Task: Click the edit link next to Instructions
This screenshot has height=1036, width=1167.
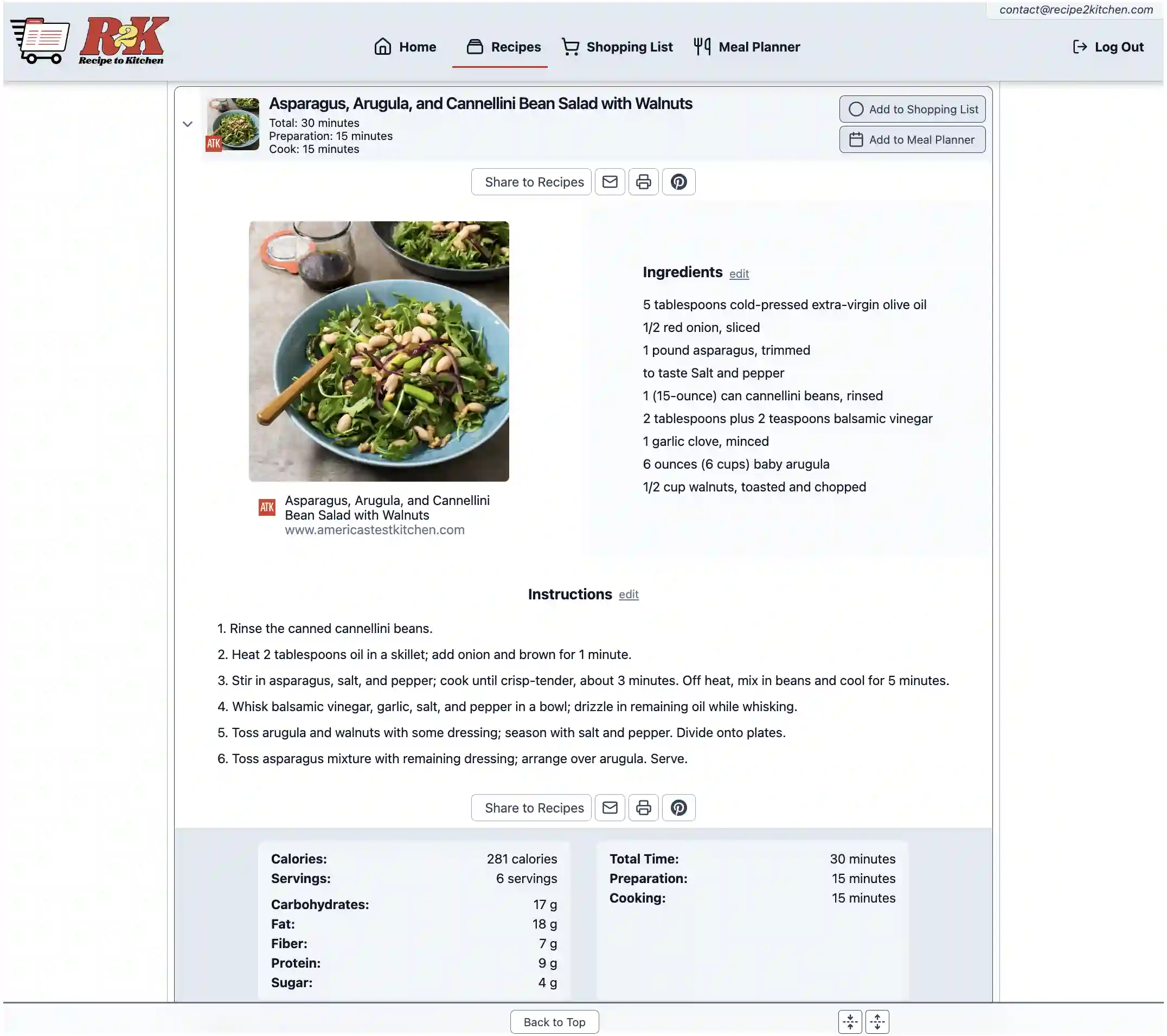Action: 629,594
